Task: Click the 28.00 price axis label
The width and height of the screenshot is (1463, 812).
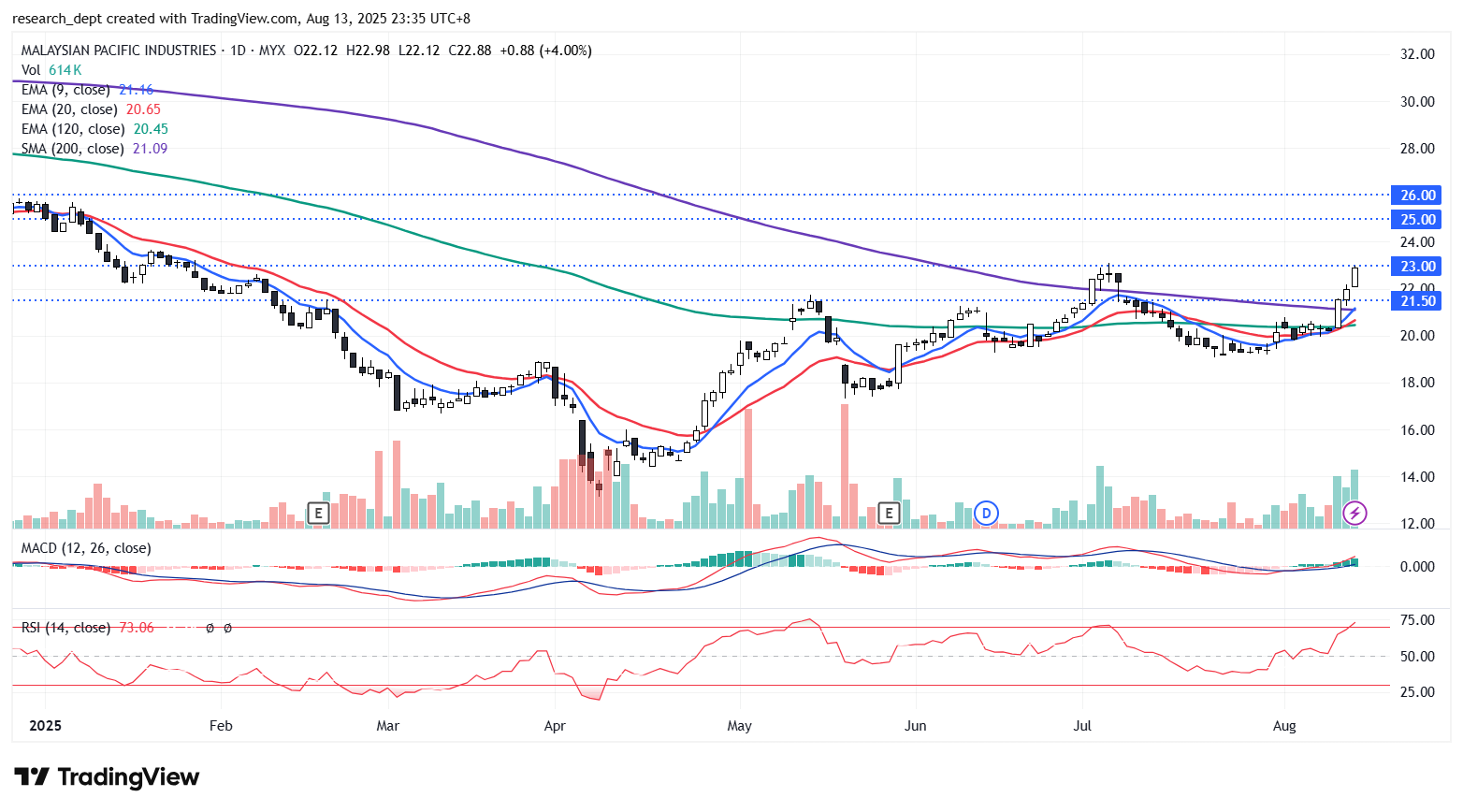Action: click(x=1417, y=149)
